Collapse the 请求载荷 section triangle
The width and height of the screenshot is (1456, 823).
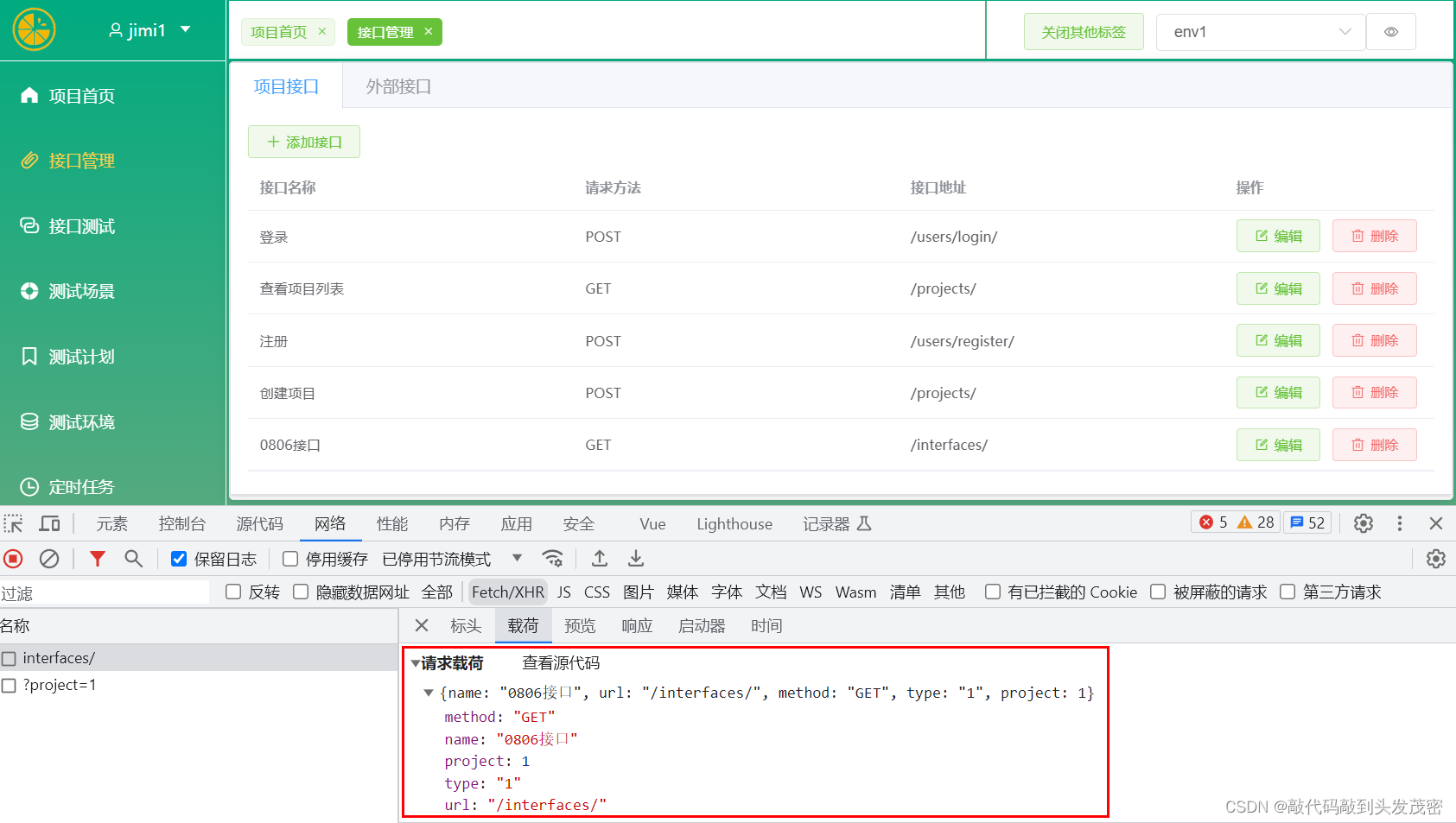coord(416,663)
